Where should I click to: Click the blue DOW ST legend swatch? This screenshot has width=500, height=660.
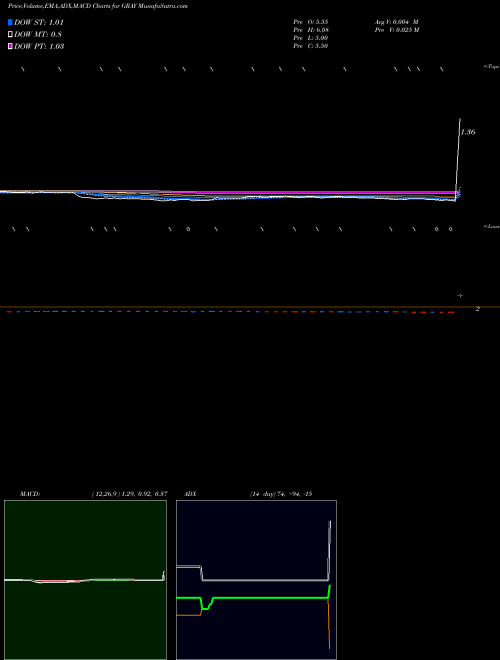[x=10, y=22]
